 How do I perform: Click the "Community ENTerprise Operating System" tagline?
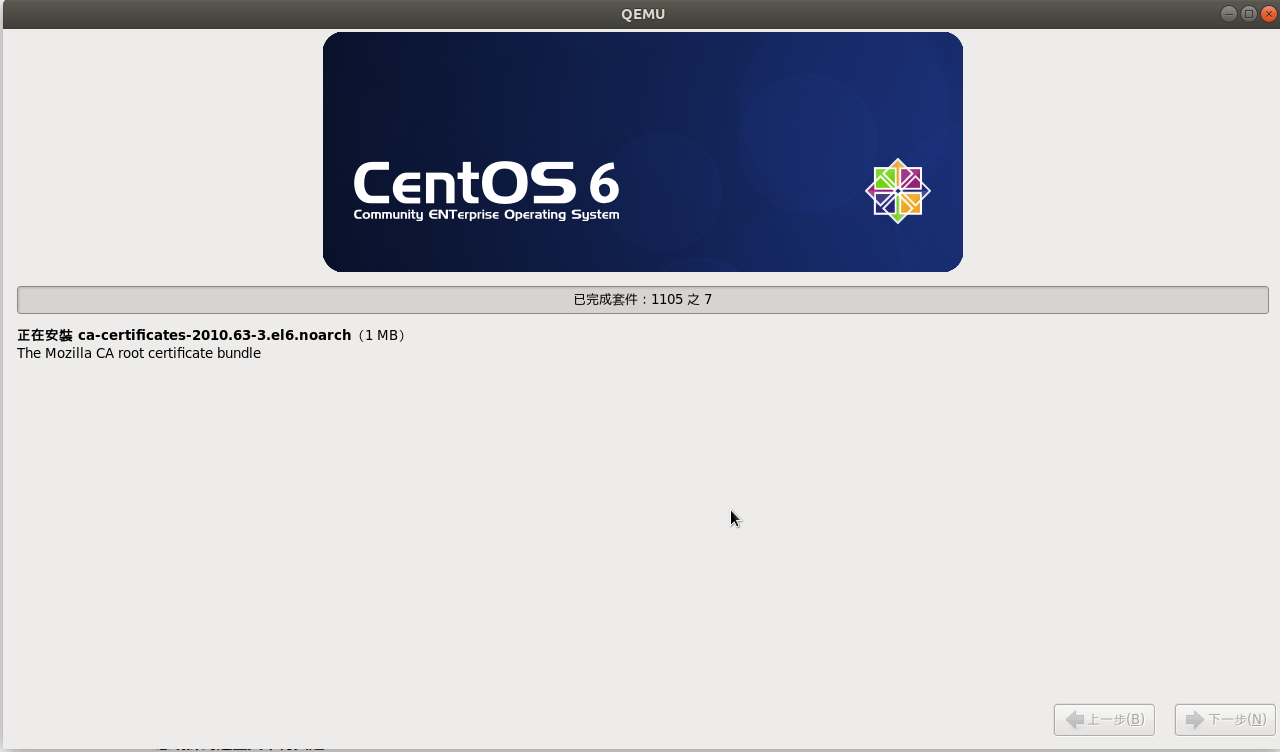(486, 215)
